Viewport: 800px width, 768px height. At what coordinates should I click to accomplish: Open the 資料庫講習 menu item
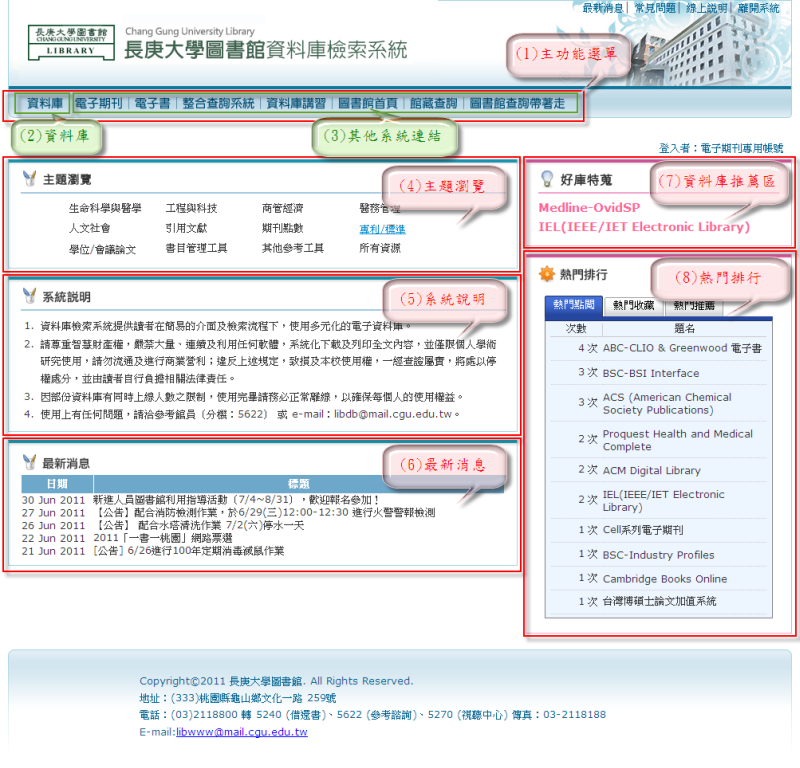296,104
